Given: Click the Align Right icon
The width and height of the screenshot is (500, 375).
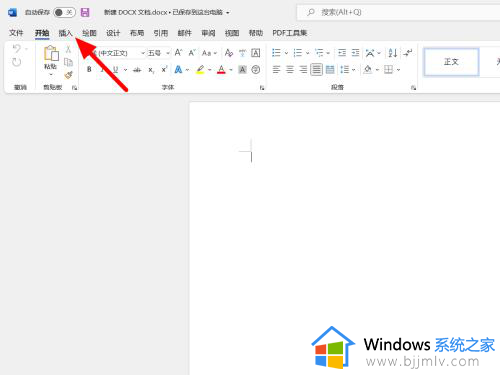Looking at the screenshot, I should [303, 70].
